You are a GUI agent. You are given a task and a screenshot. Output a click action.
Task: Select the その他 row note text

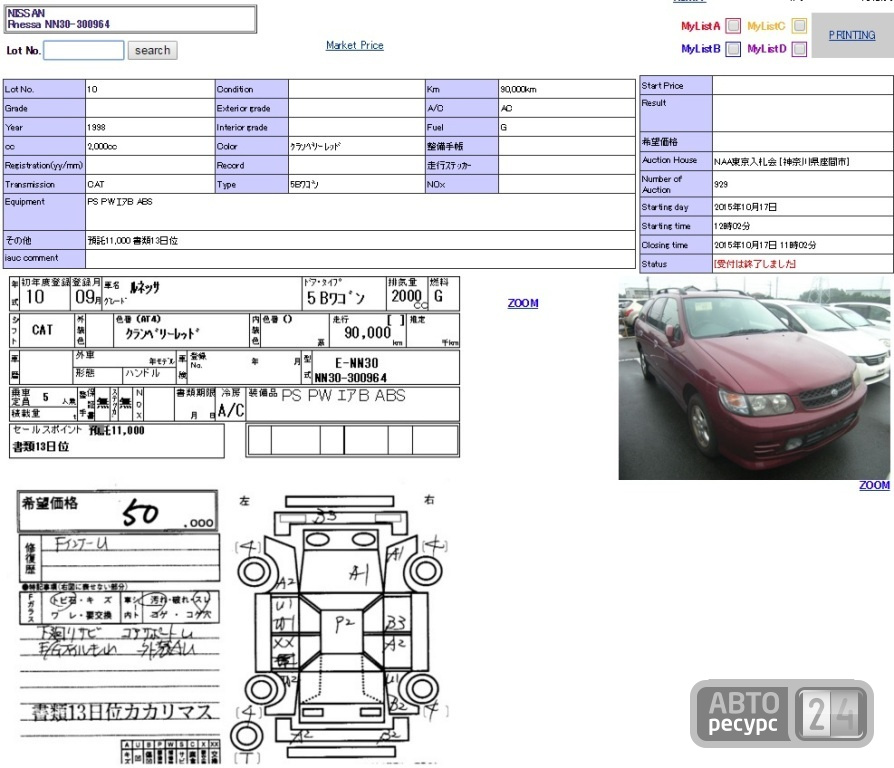[132, 241]
